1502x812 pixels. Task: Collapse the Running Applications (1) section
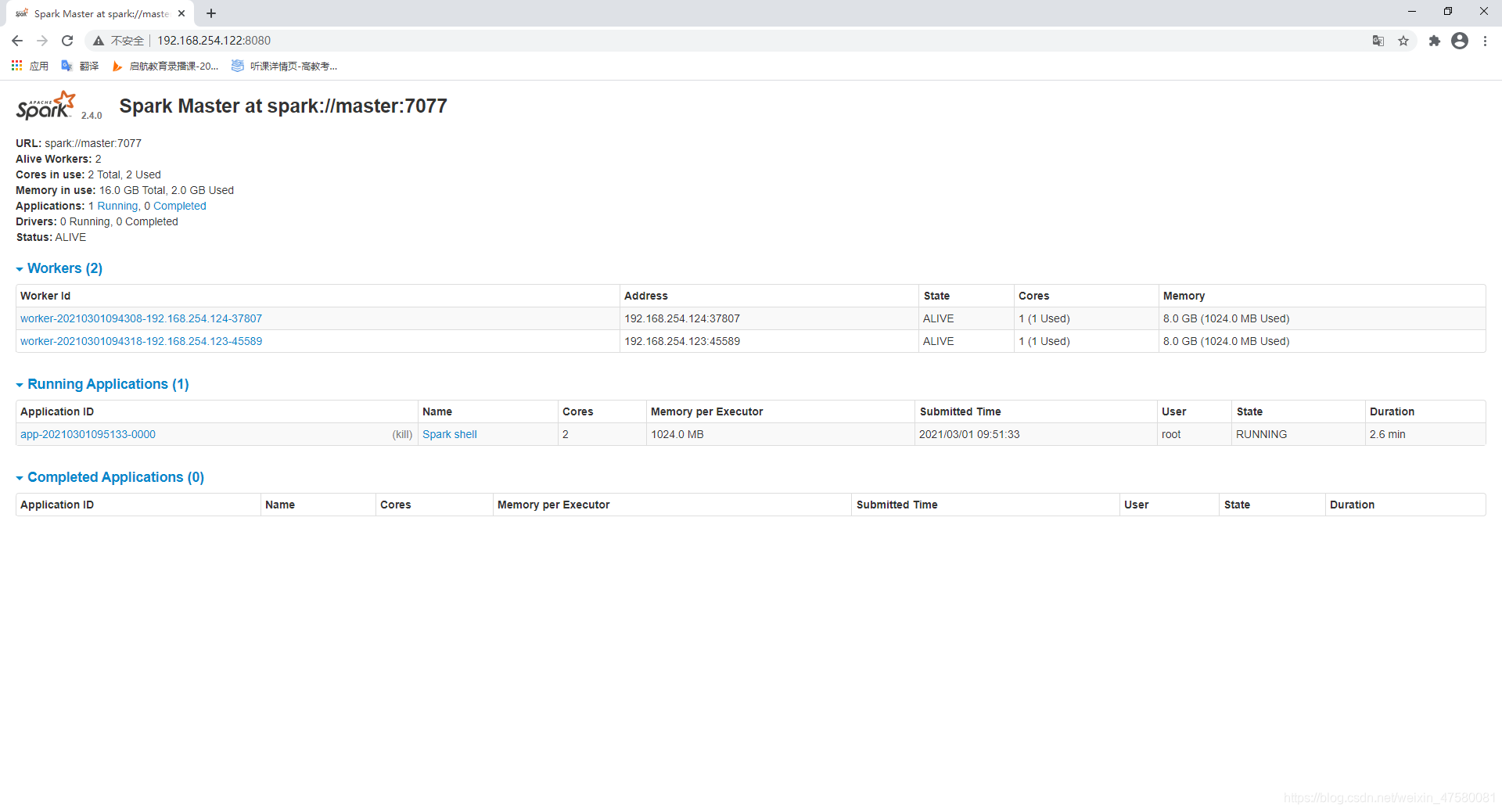click(102, 384)
